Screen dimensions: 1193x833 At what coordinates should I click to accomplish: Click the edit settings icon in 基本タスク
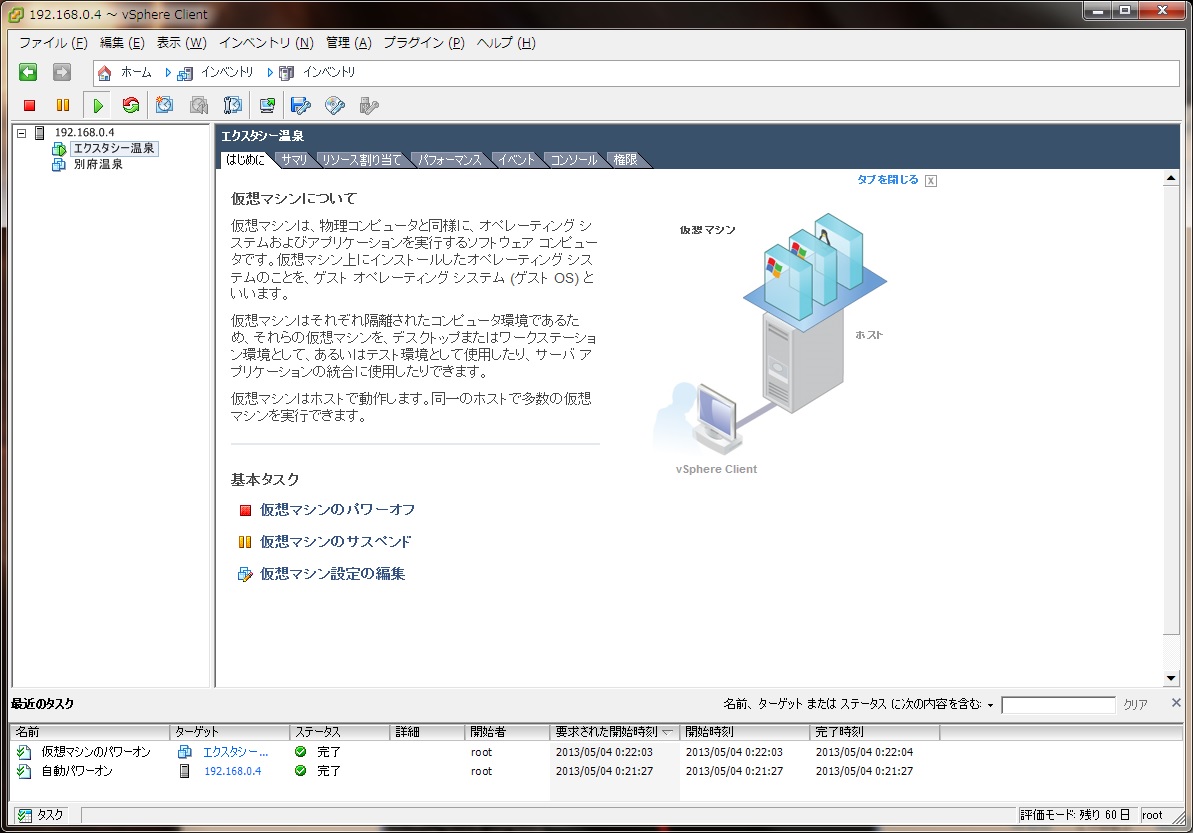[x=245, y=574]
